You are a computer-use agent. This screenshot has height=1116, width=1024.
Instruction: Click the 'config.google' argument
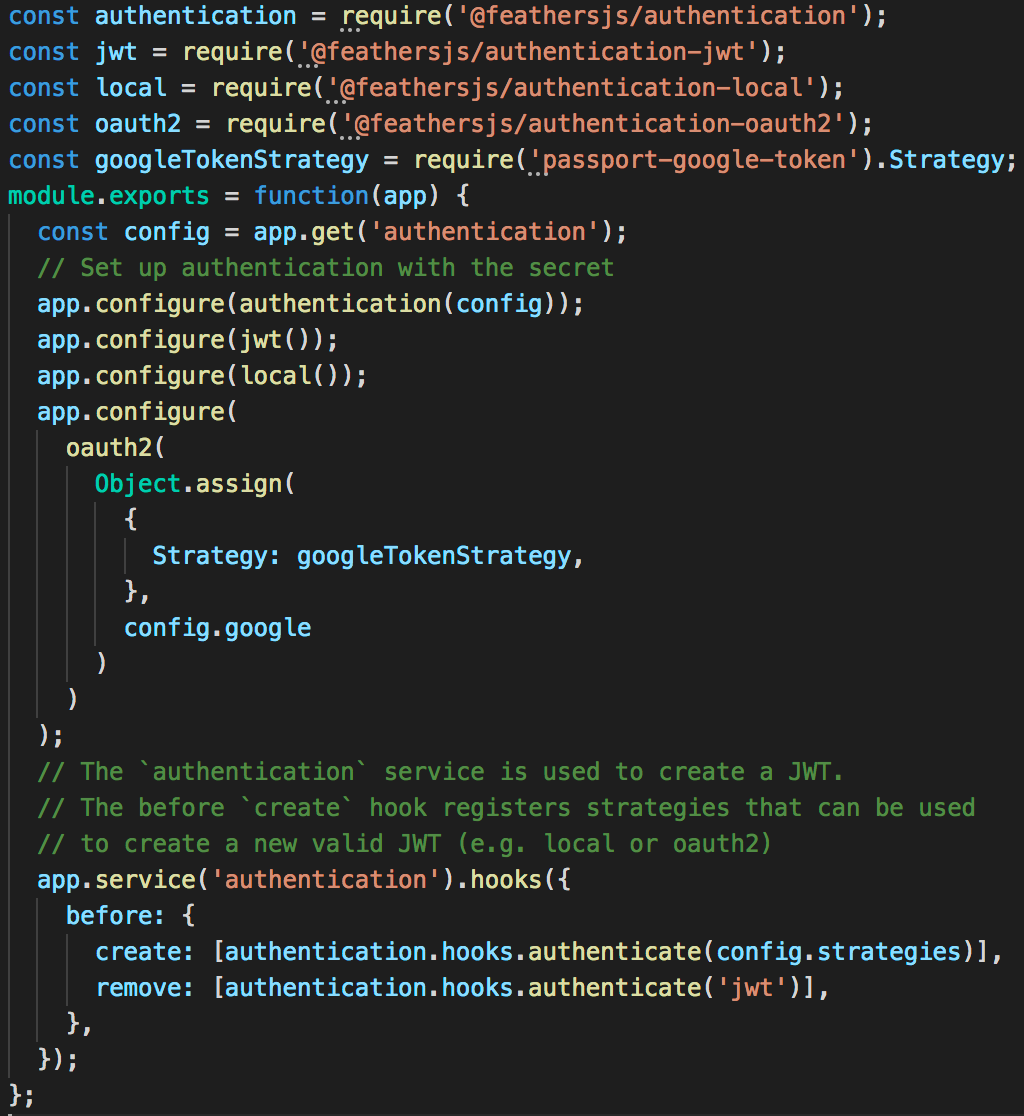[x=217, y=627]
